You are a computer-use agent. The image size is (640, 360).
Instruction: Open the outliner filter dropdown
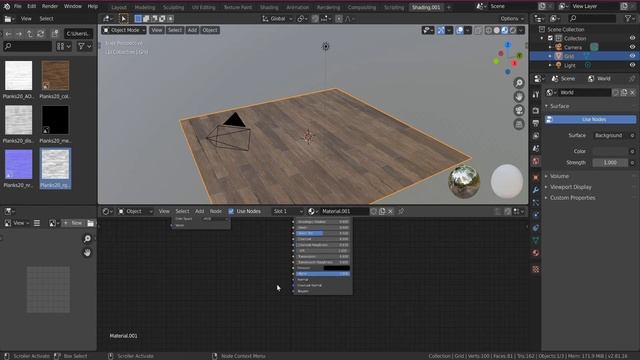pos(630,18)
